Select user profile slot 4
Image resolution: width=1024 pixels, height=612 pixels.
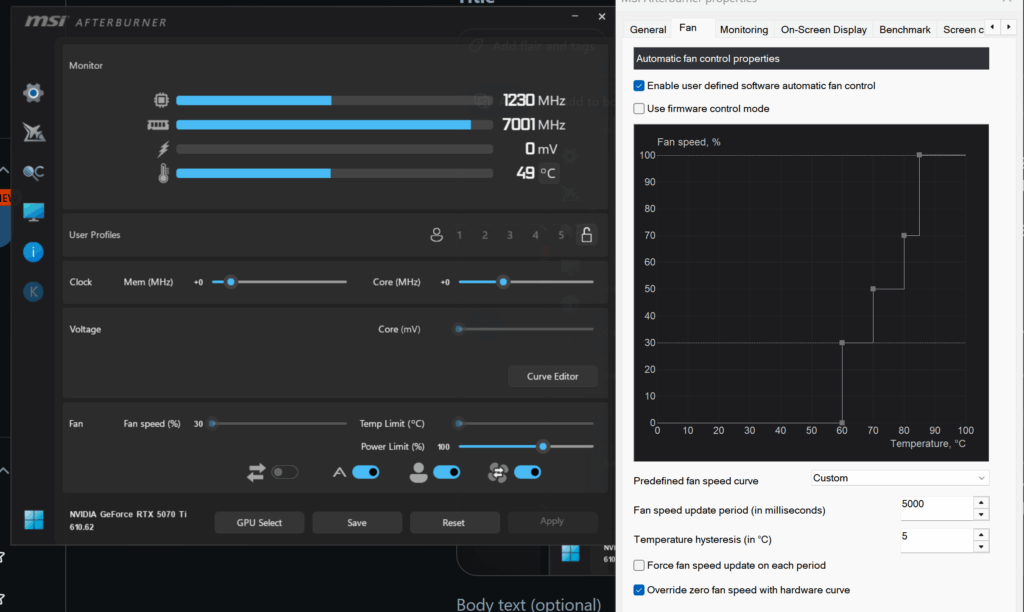tap(536, 235)
